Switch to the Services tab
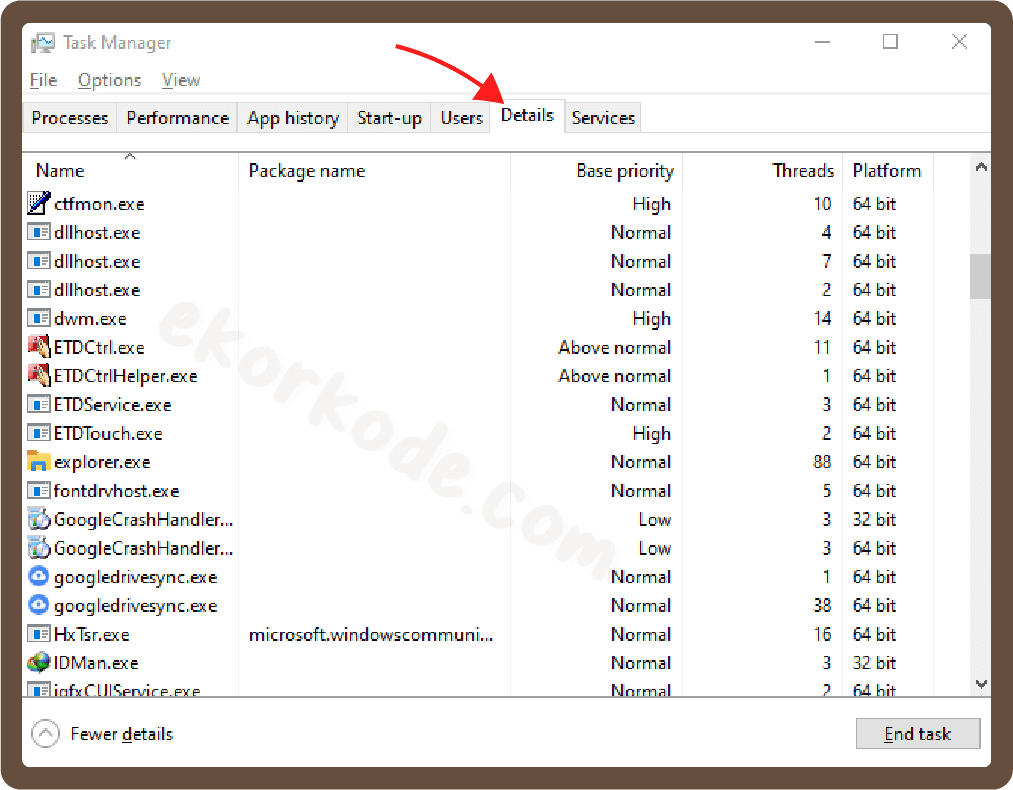The height and width of the screenshot is (790, 1013). 603,118
